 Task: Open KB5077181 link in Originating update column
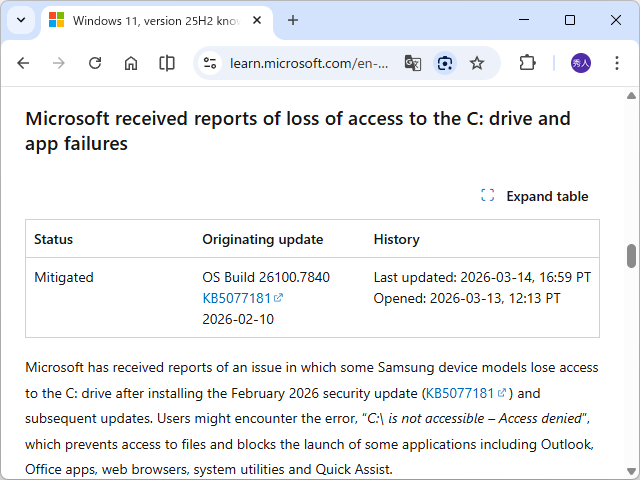click(x=236, y=298)
